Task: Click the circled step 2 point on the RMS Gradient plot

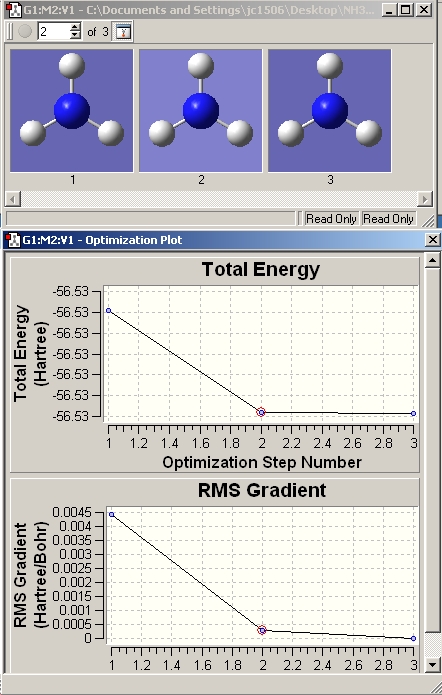Action: (x=262, y=630)
